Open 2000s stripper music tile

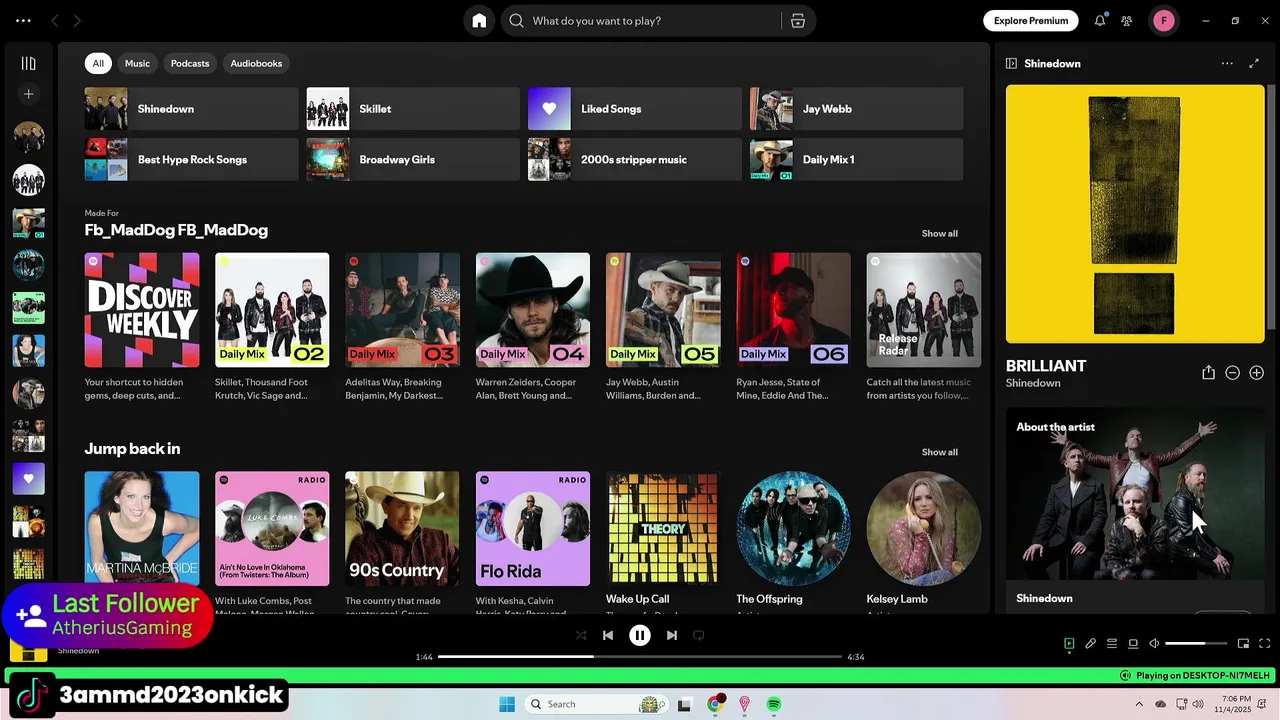click(635, 159)
